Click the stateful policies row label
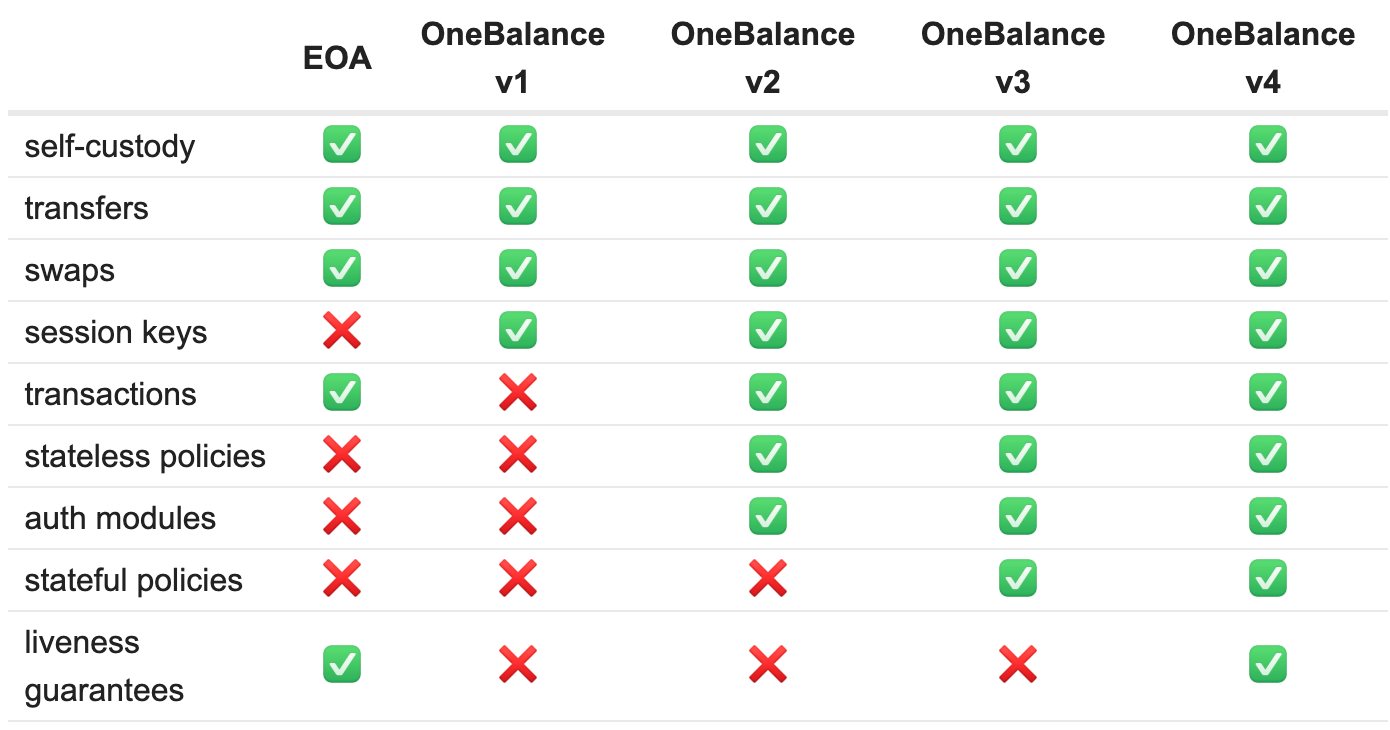The image size is (1390, 730). pos(134,580)
